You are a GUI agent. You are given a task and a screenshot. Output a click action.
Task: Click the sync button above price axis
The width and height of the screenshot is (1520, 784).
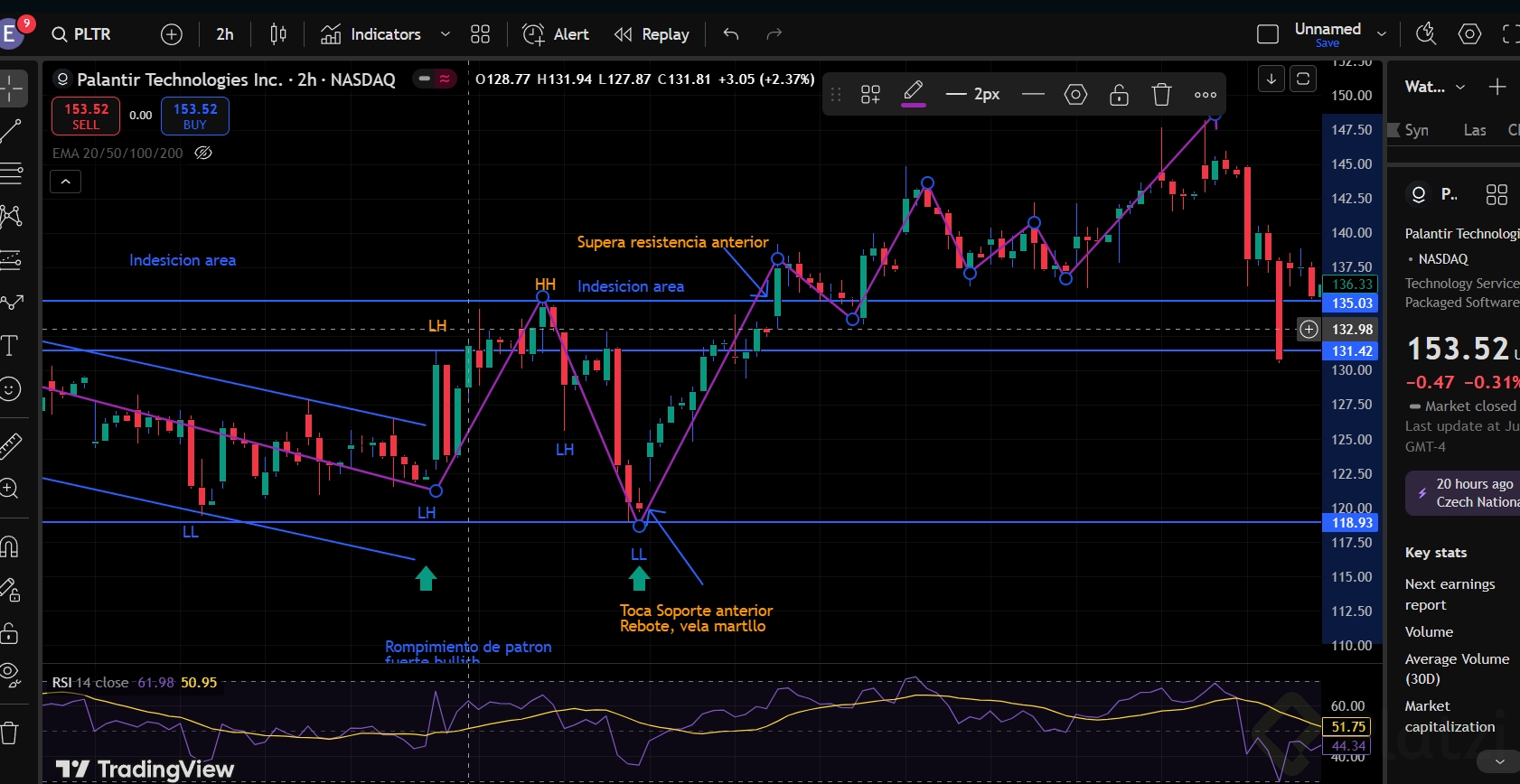pos(1303,79)
